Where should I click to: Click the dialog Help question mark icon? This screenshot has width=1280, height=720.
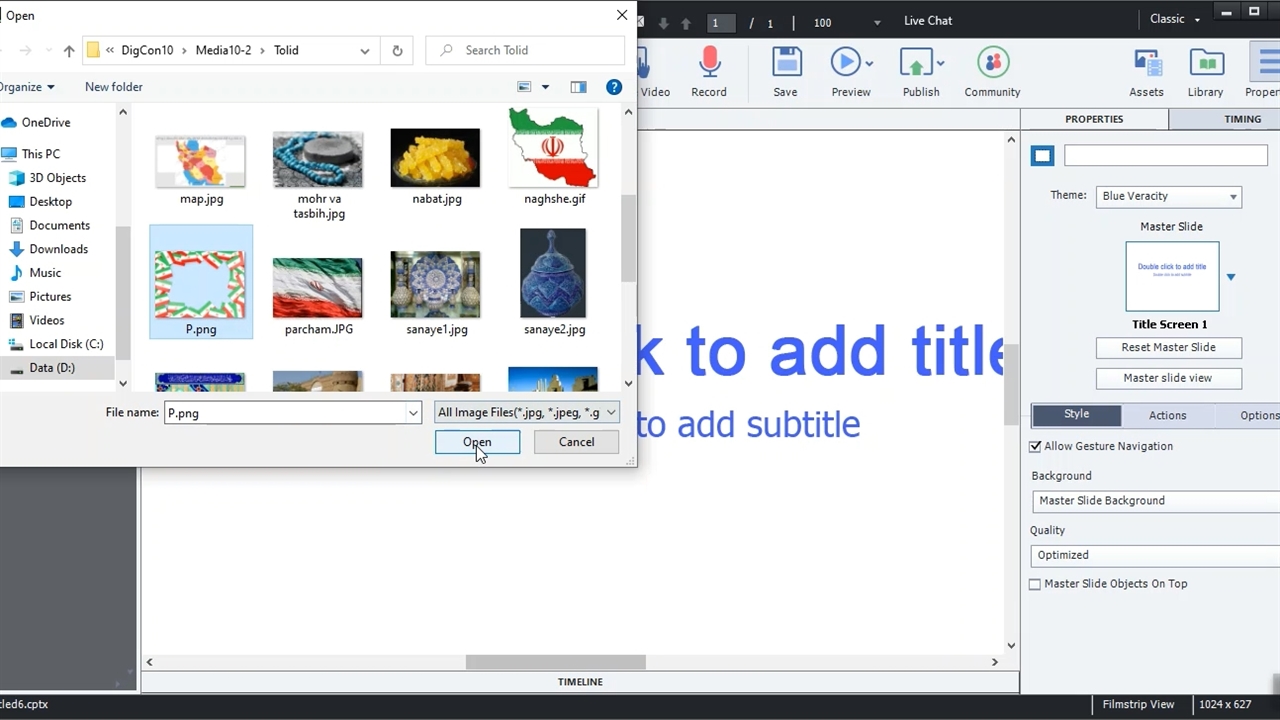pyautogui.click(x=614, y=87)
